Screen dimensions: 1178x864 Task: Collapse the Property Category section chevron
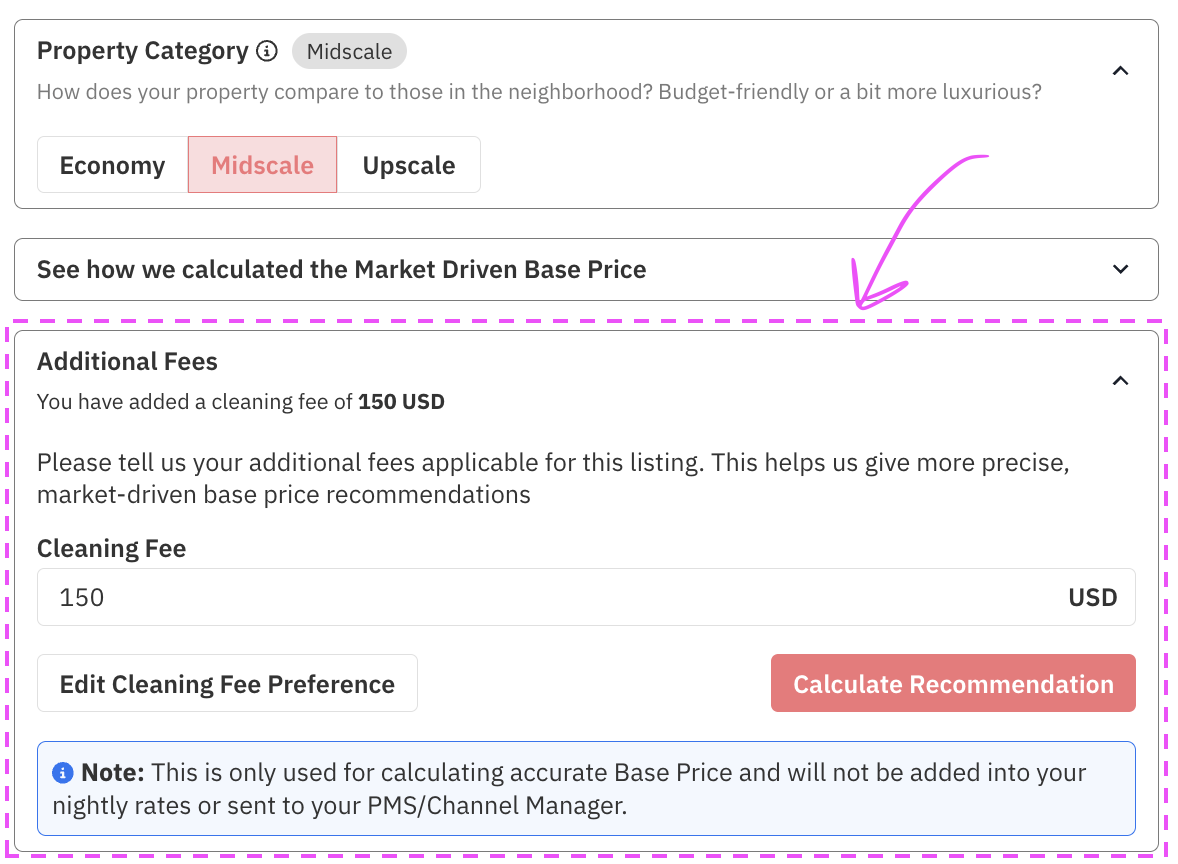click(1121, 71)
